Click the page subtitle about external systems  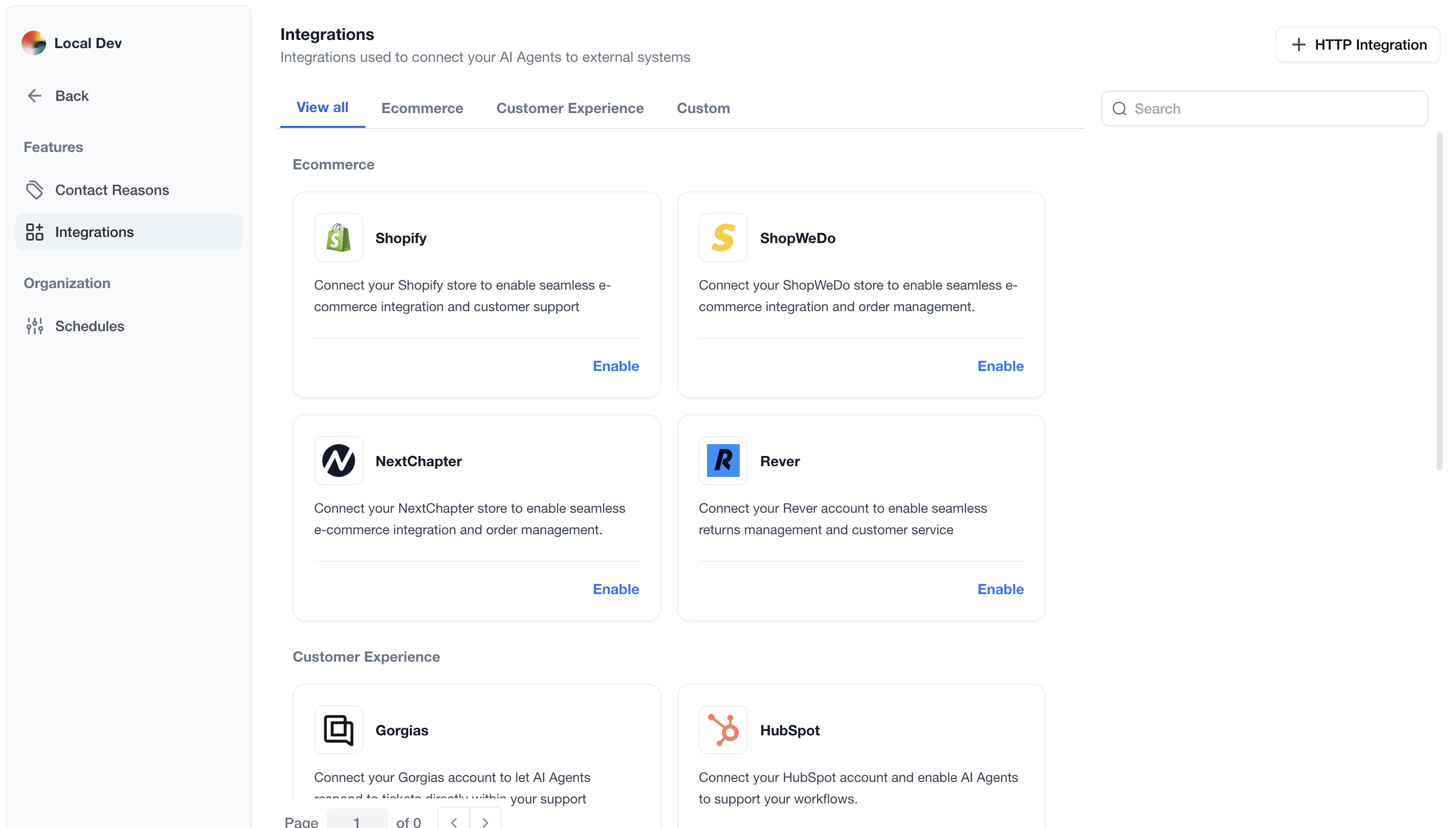[x=484, y=57]
